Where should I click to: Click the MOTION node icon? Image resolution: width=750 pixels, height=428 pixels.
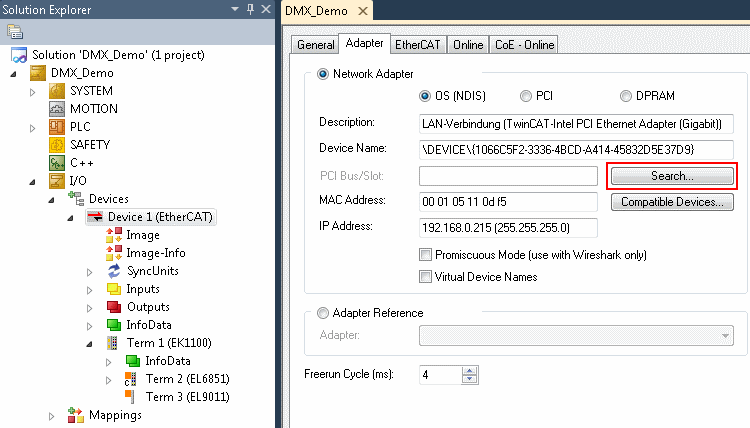click(x=58, y=109)
